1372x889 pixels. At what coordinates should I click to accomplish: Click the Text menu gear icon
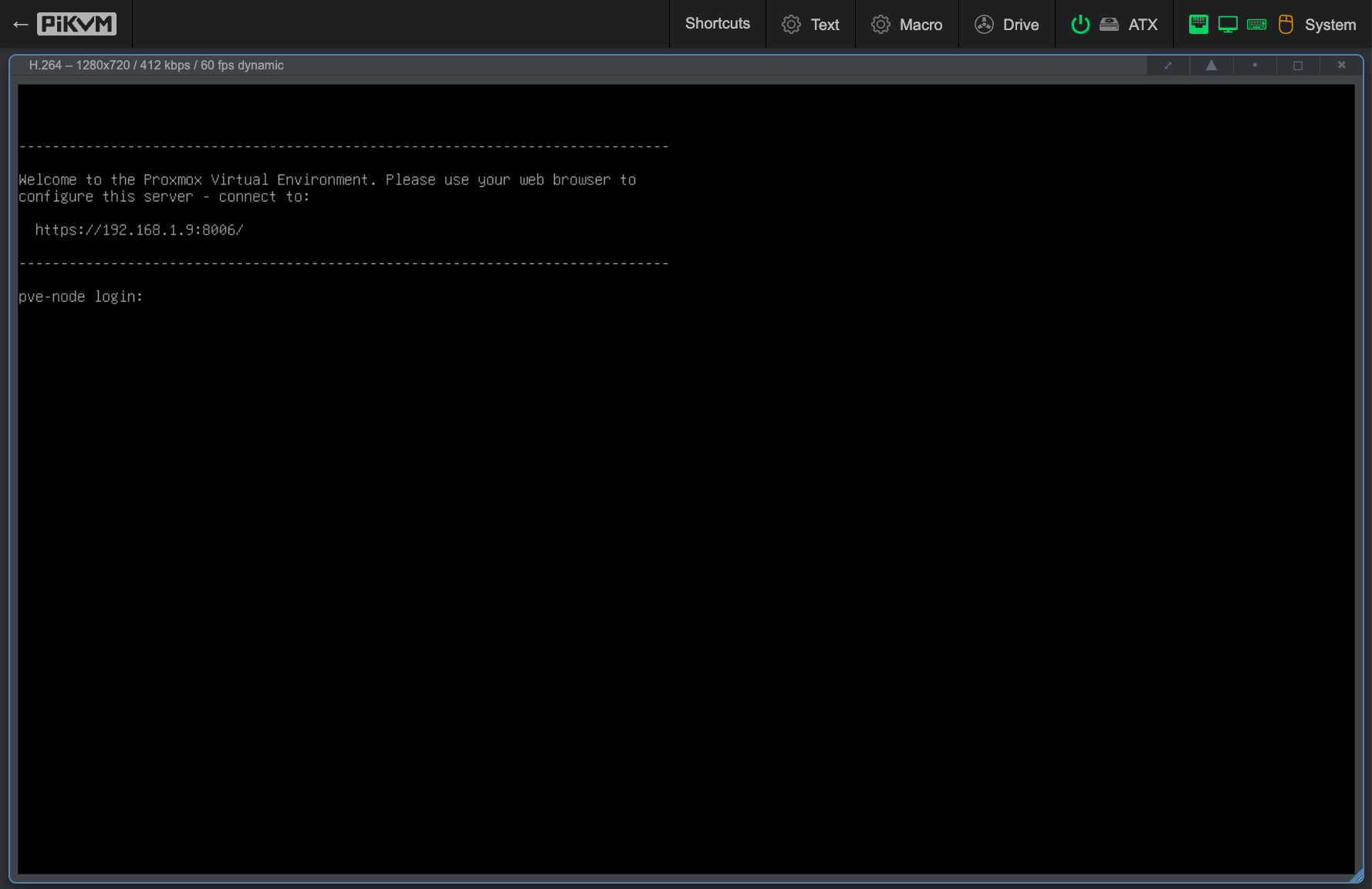point(791,25)
